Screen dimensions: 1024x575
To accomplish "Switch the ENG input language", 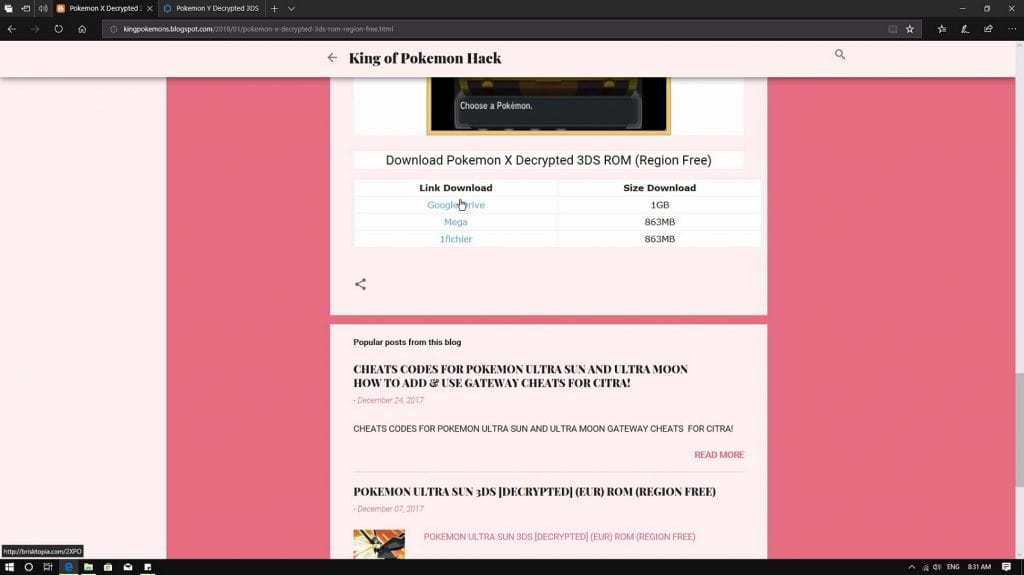I will pos(953,567).
